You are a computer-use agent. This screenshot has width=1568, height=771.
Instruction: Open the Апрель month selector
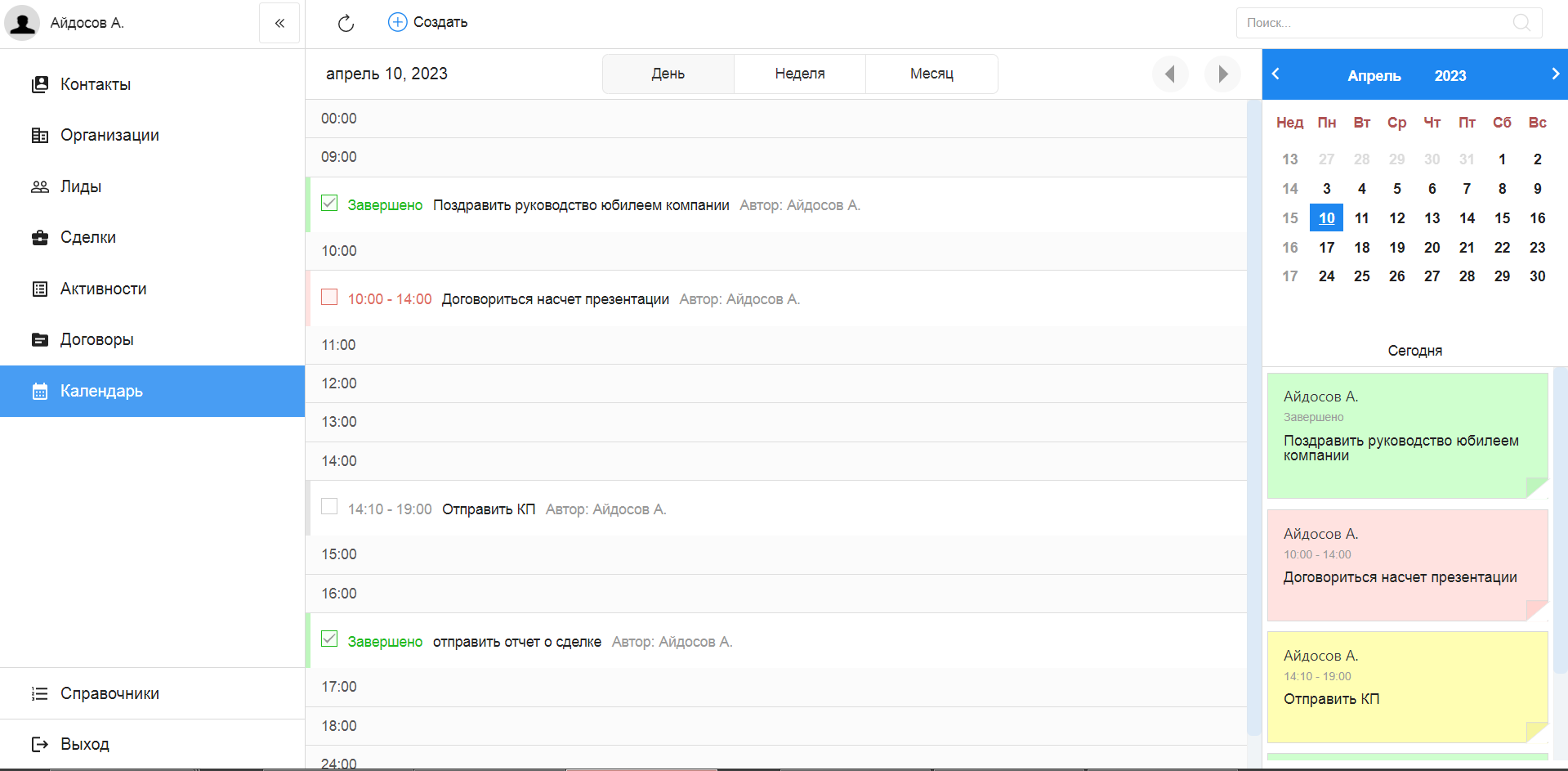point(1374,75)
